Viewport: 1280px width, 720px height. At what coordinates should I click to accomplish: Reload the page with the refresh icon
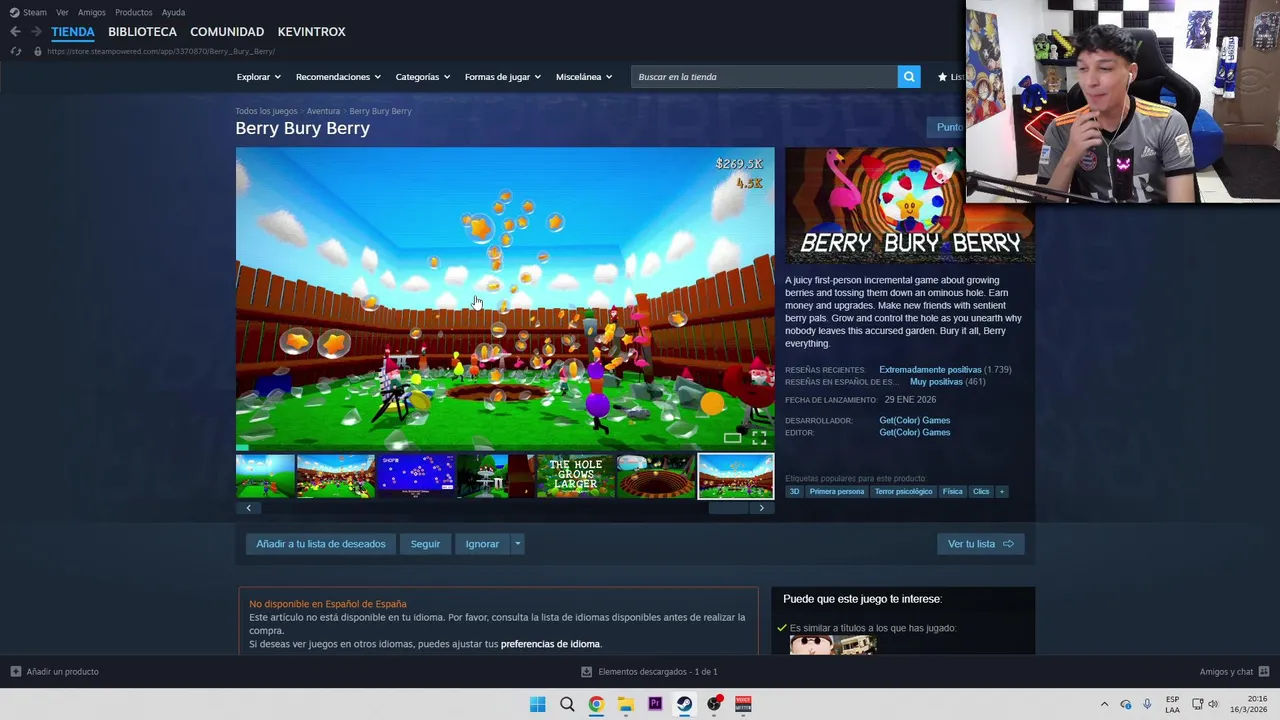tap(15, 51)
